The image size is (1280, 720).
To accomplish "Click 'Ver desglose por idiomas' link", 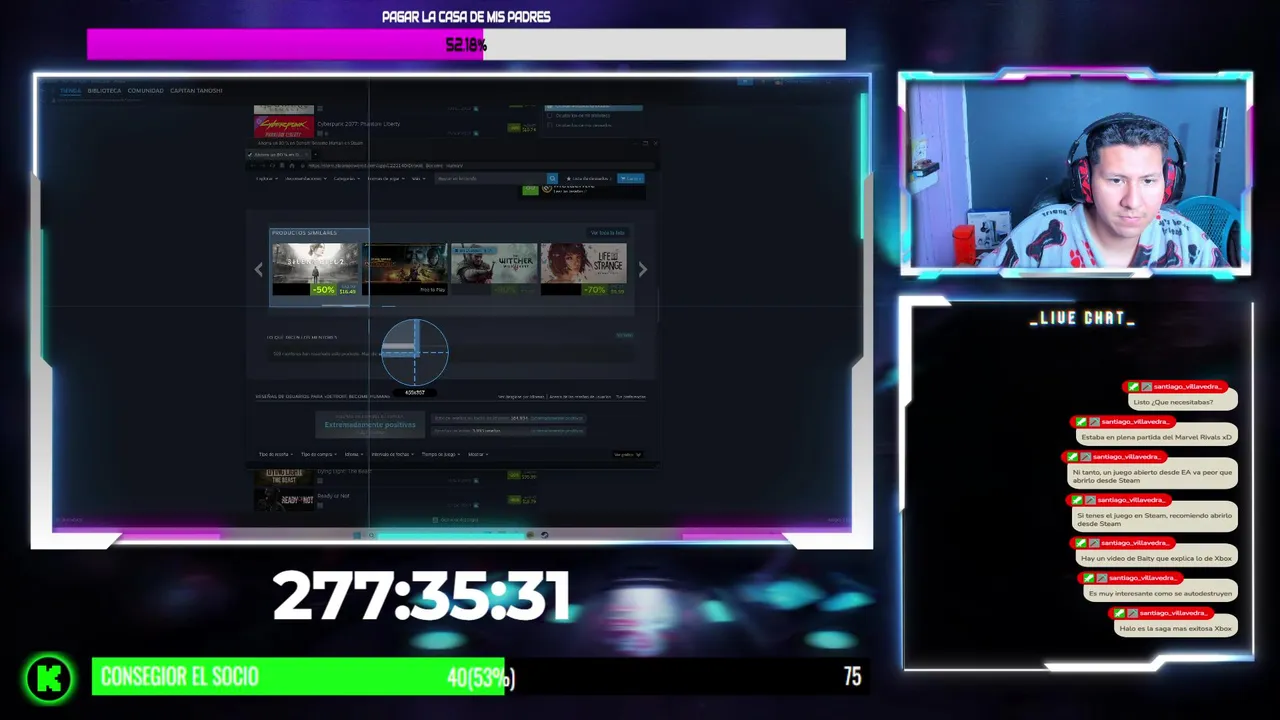I will tap(520, 396).
